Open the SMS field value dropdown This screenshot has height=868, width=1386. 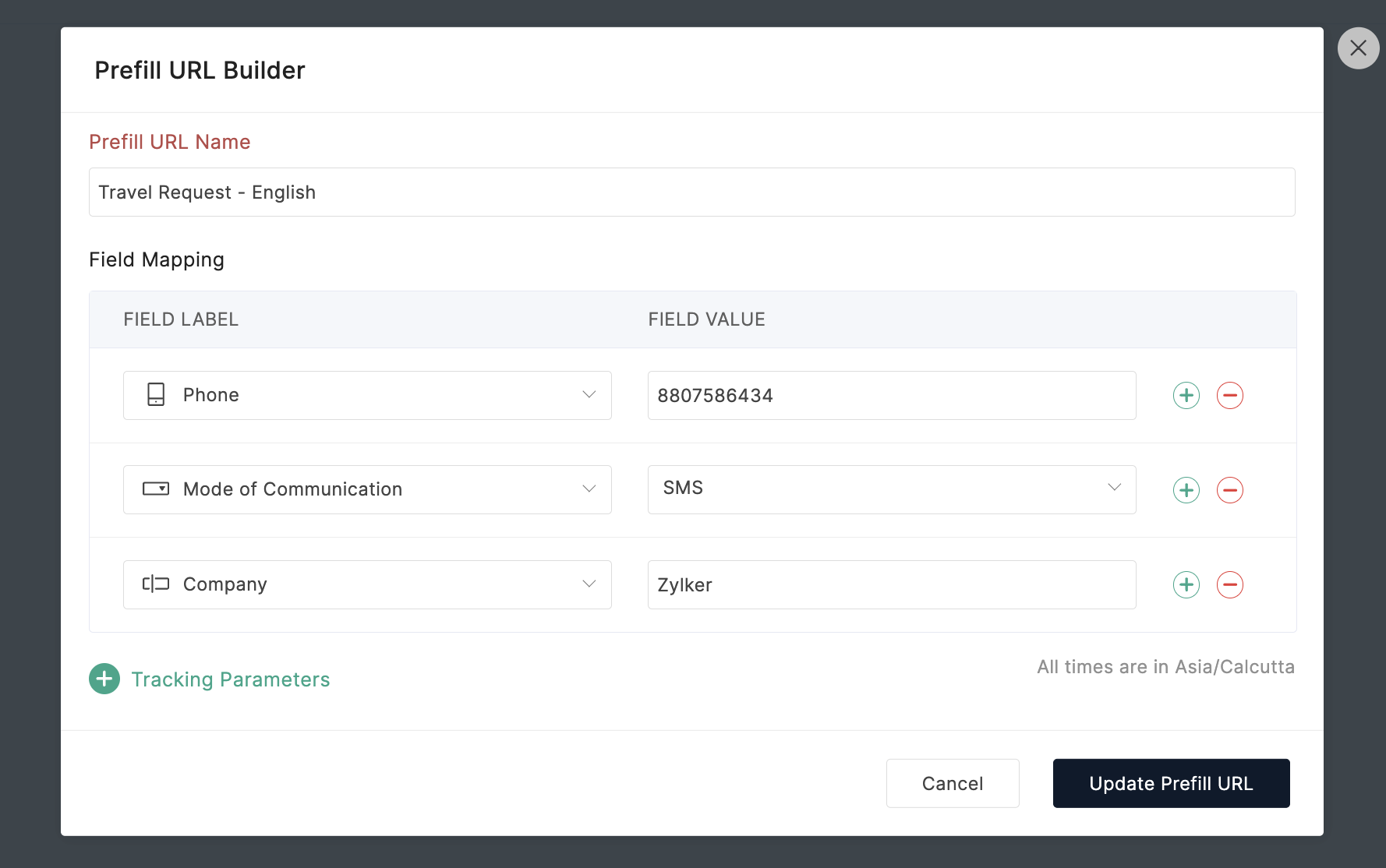[891, 490]
